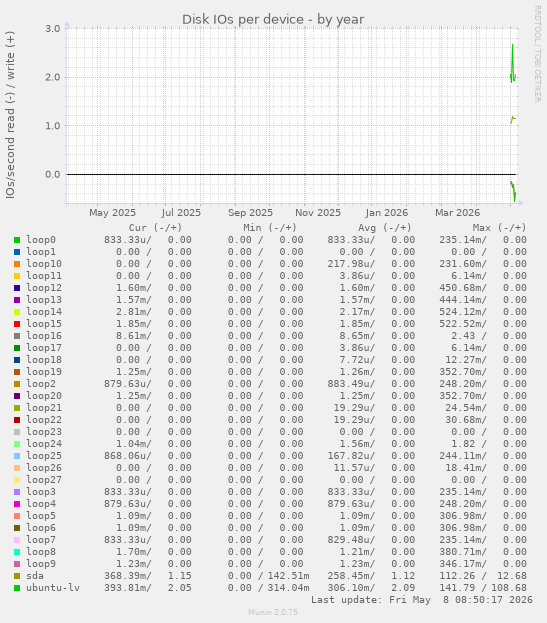Click the 'Jul 2025' axis label
Viewport: 547px width, 623px height.
[181, 213]
